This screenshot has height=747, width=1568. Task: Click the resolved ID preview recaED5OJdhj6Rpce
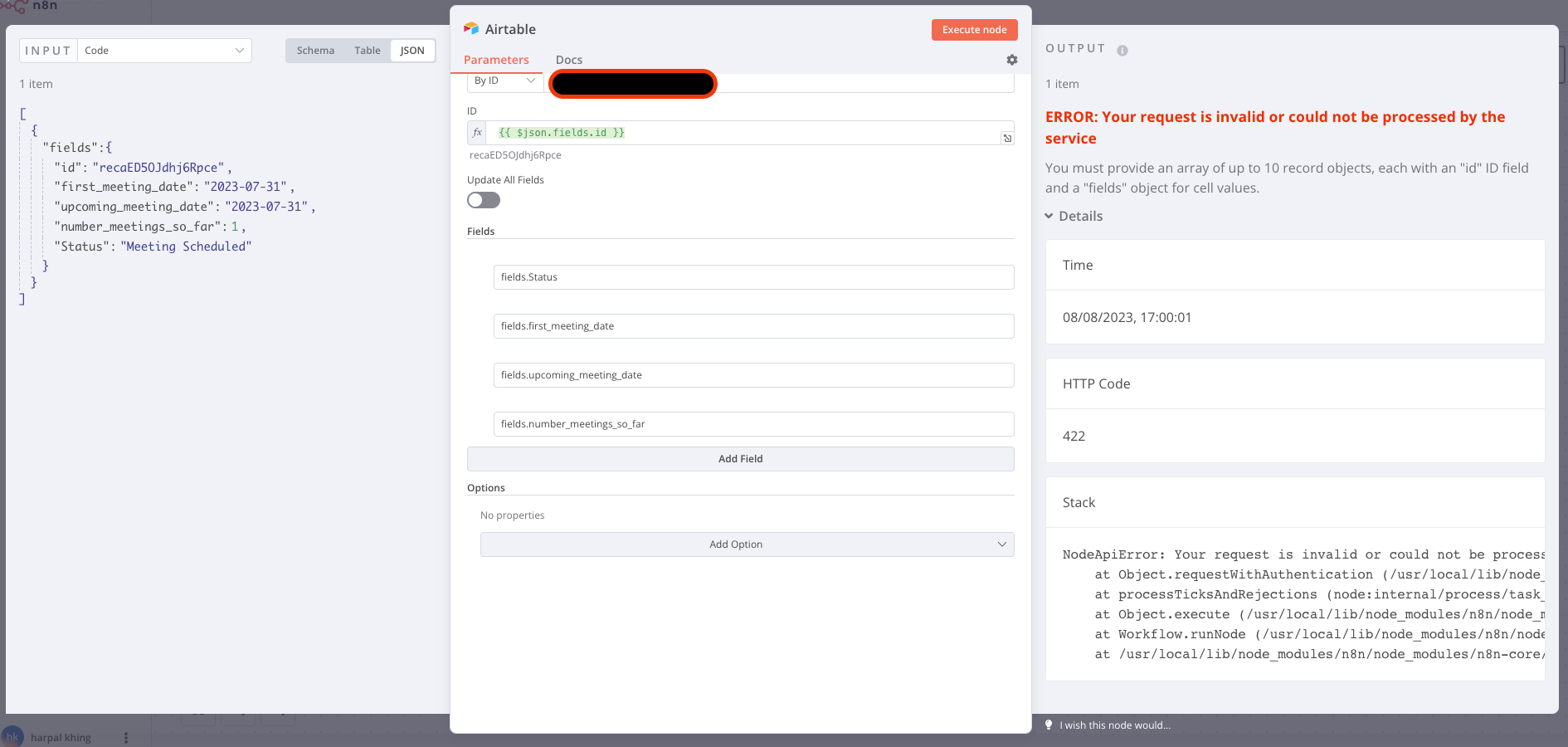(515, 155)
